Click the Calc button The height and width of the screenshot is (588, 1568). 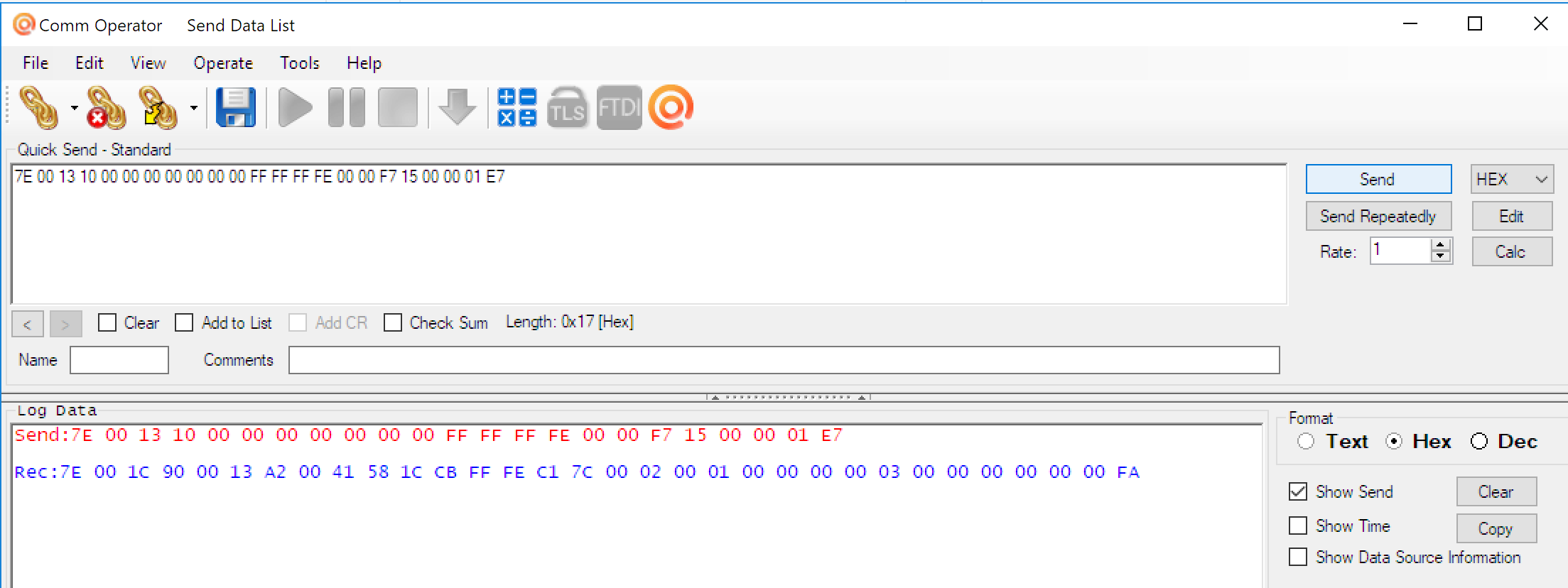pyautogui.click(x=1512, y=251)
